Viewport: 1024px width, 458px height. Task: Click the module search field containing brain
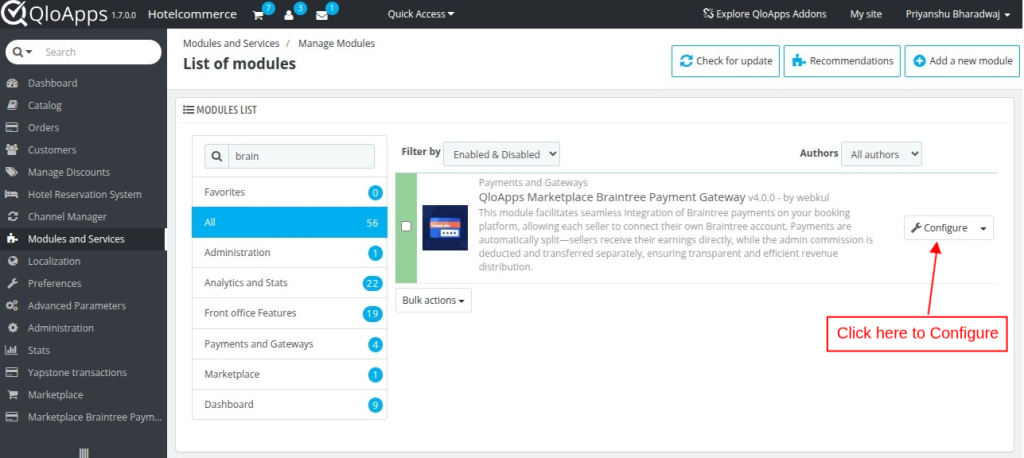coord(301,157)
